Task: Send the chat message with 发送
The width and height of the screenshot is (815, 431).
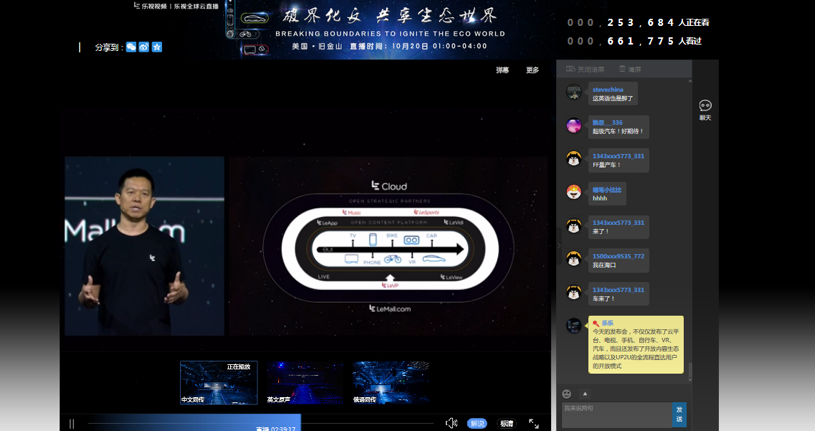Action: click(679, 414)
